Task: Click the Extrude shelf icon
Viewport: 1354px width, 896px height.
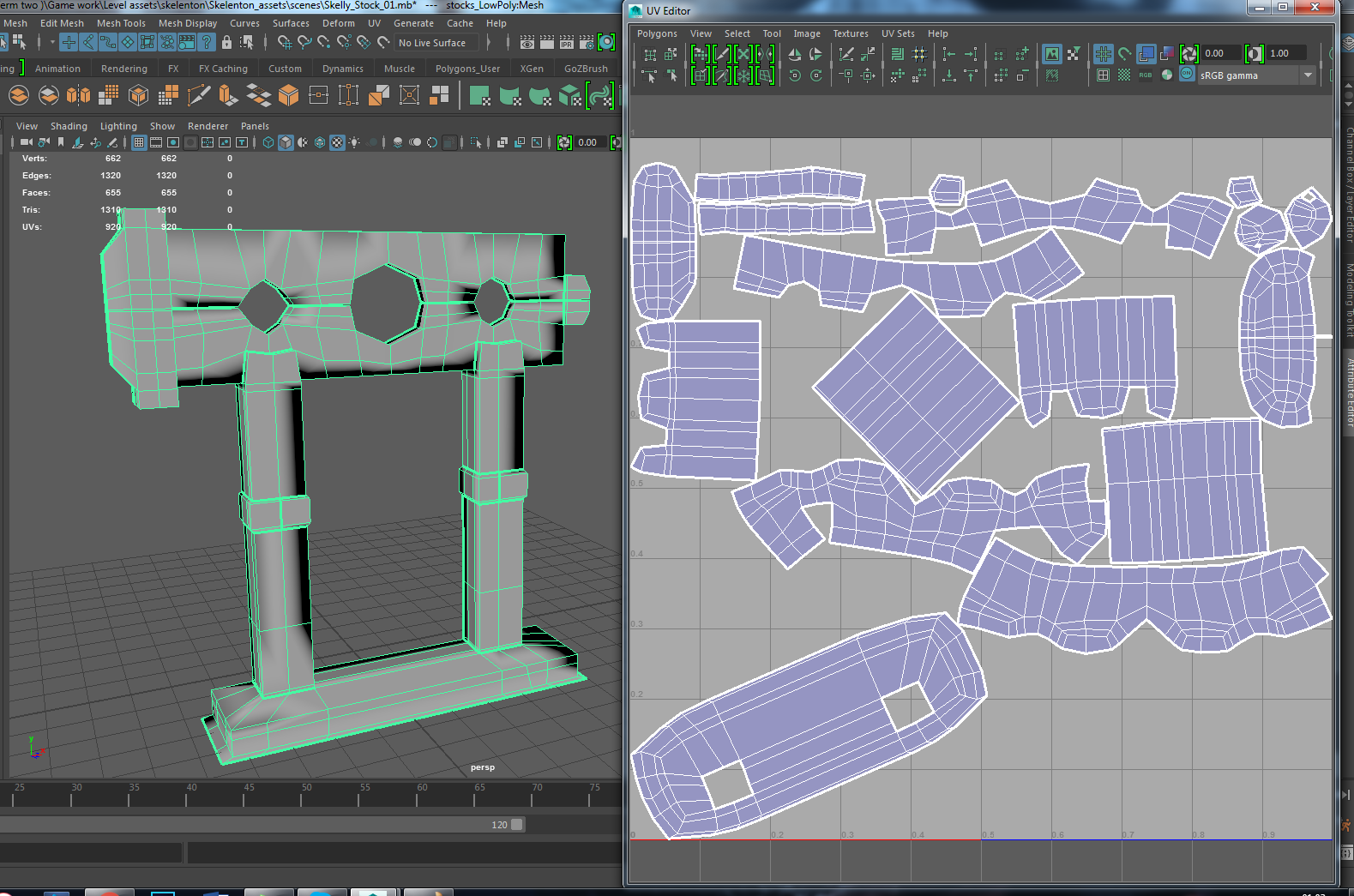Action: pyautogui.click(x=228, y=95)
